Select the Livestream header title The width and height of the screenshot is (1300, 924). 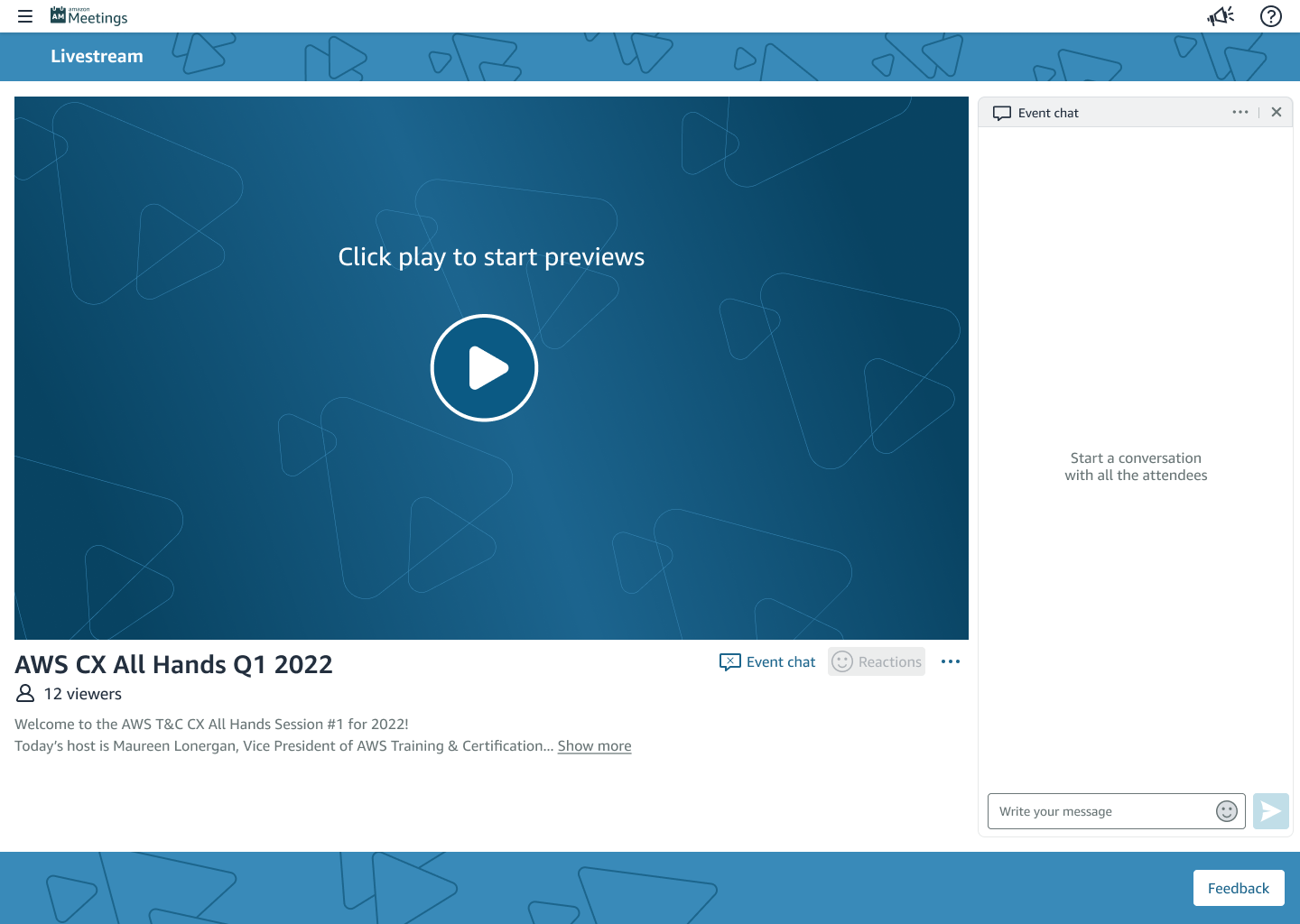pyautogui.click(x=97, y=56)
